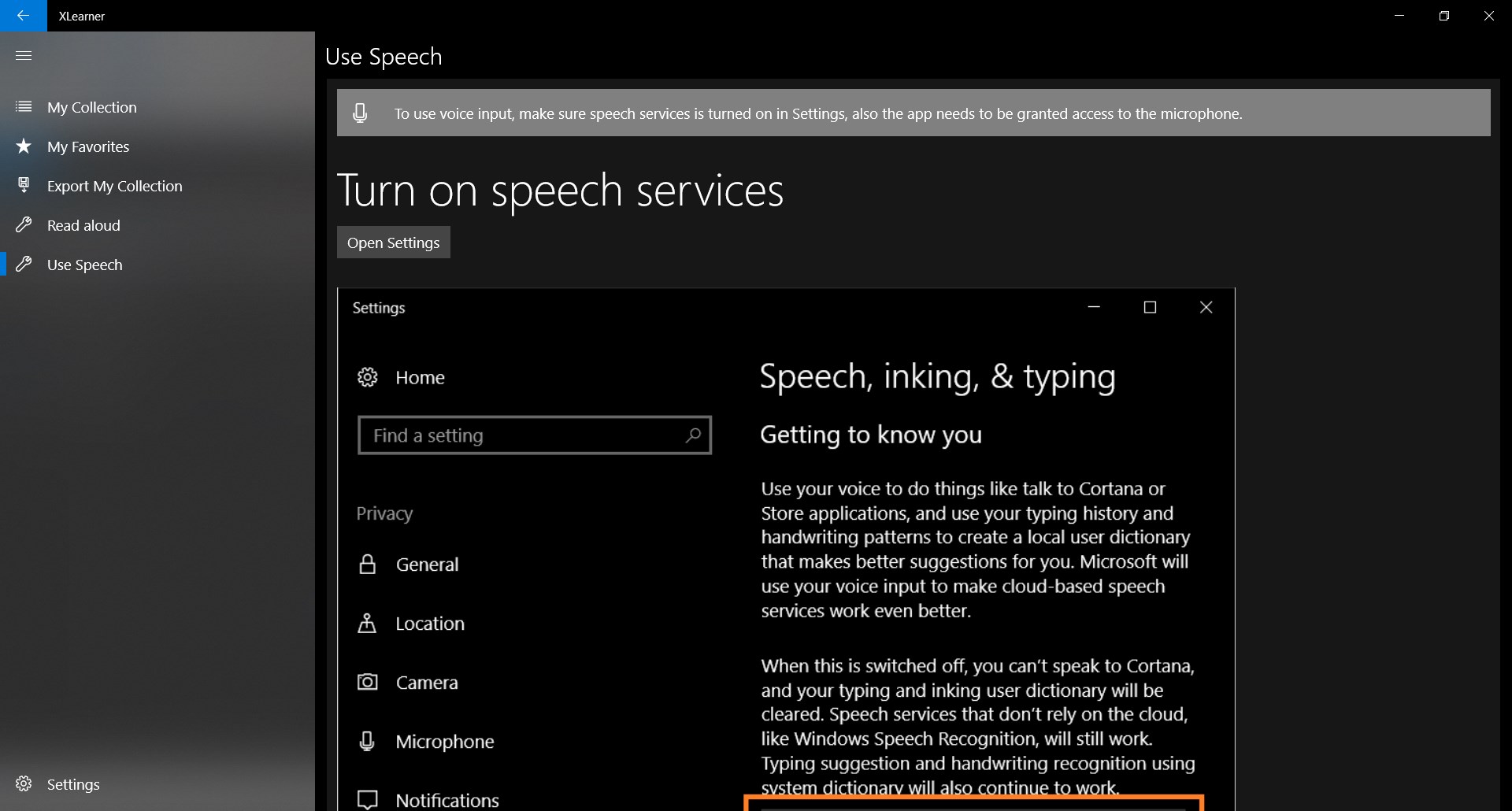Minimize the XLearner window

point(1399,16)
